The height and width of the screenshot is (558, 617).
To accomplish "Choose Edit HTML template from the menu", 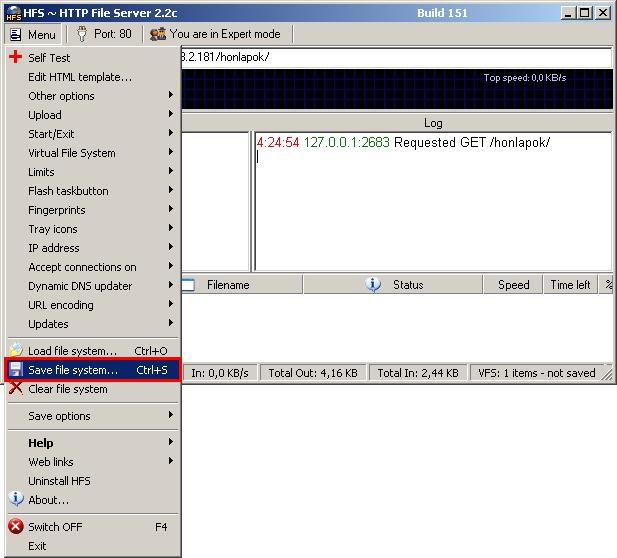I will click(93, 77).
